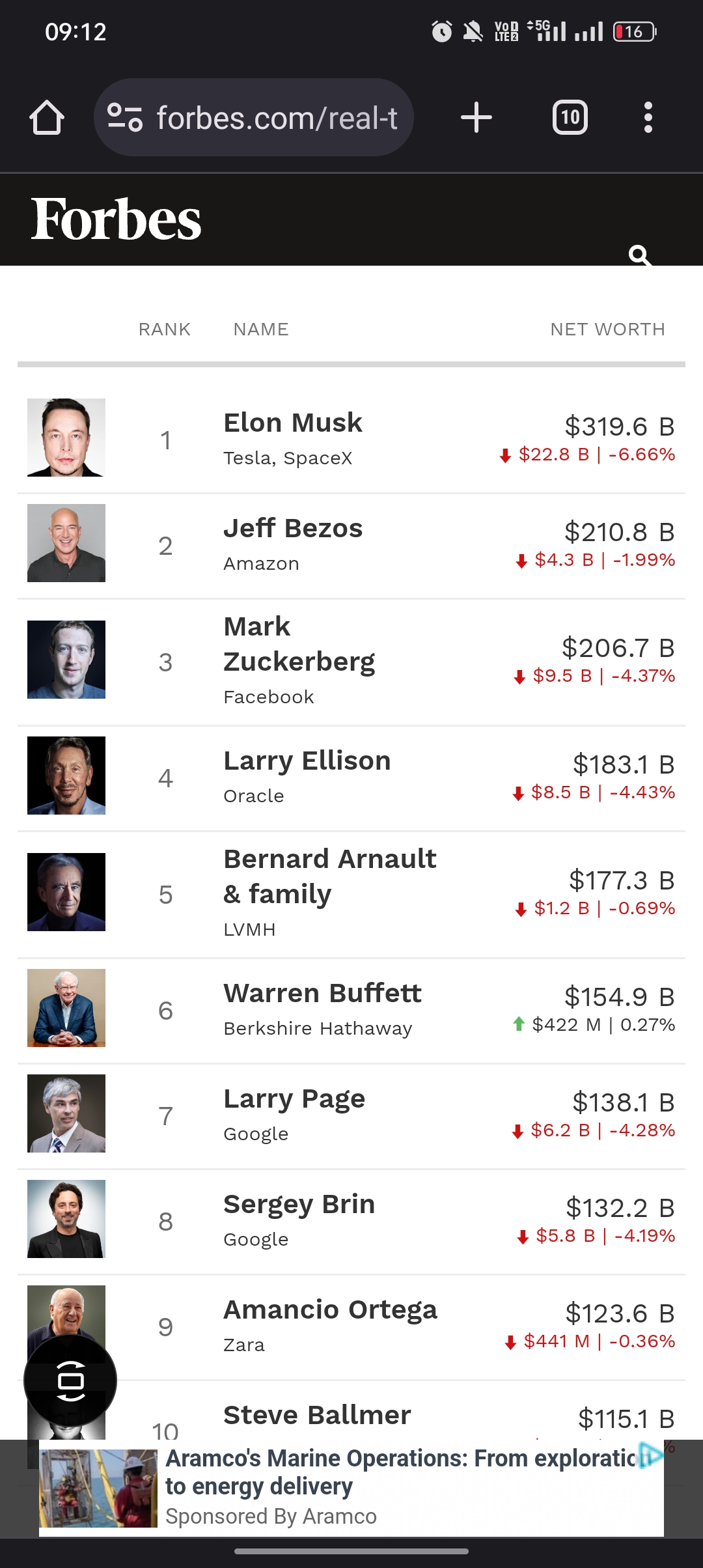Open Elon Musk's profile name link
703x1568 pixels.
(293, 423)
